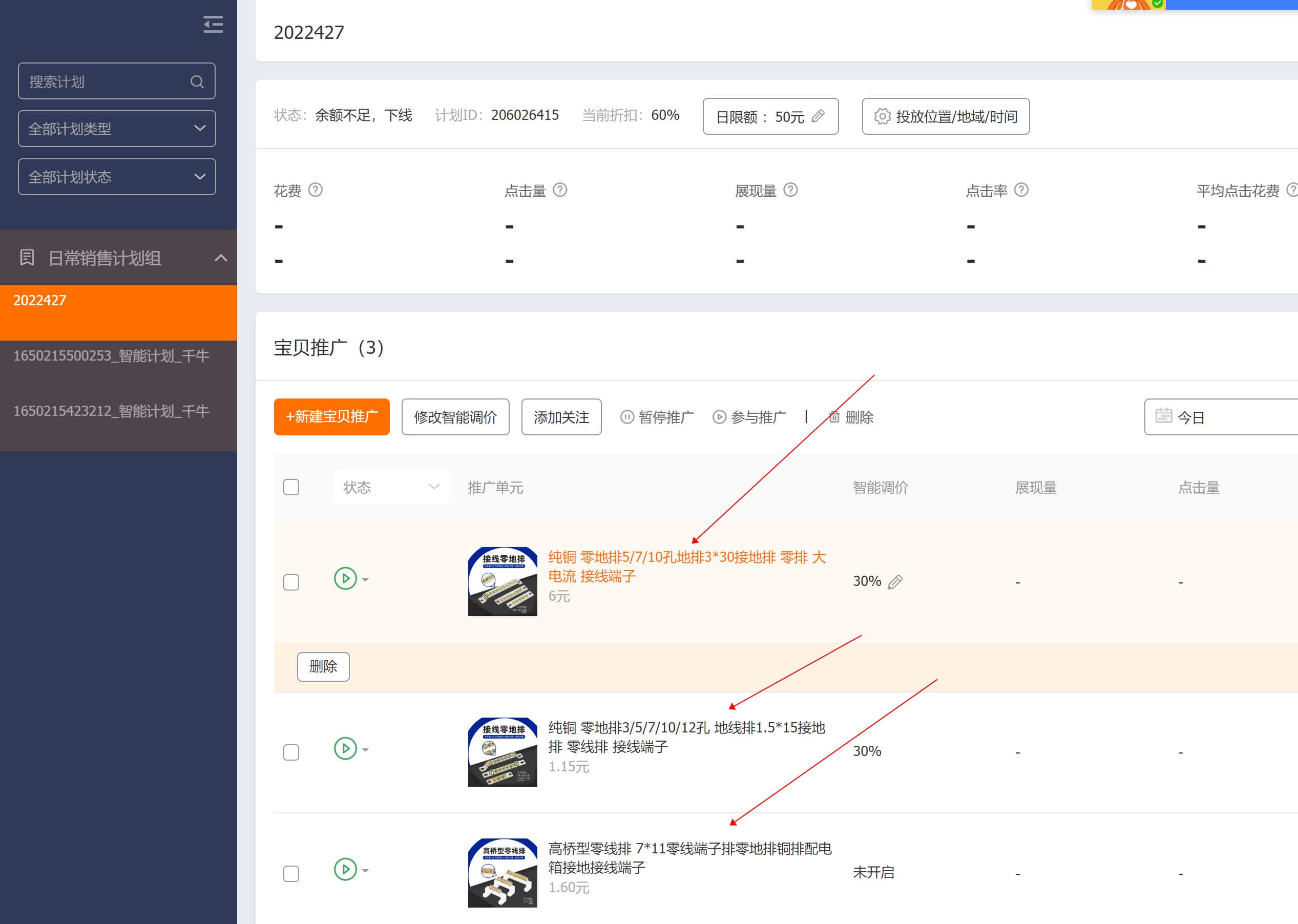Viewport: 1298px width, 924px height.
Task: Collapse the 日常销售计划组 group
Action: click(x=221, y=258)
